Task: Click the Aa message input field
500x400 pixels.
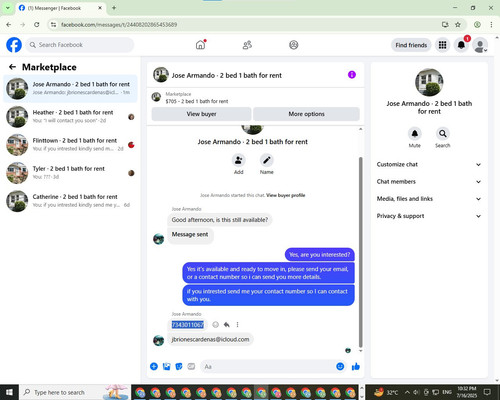Action: point(268,367)
